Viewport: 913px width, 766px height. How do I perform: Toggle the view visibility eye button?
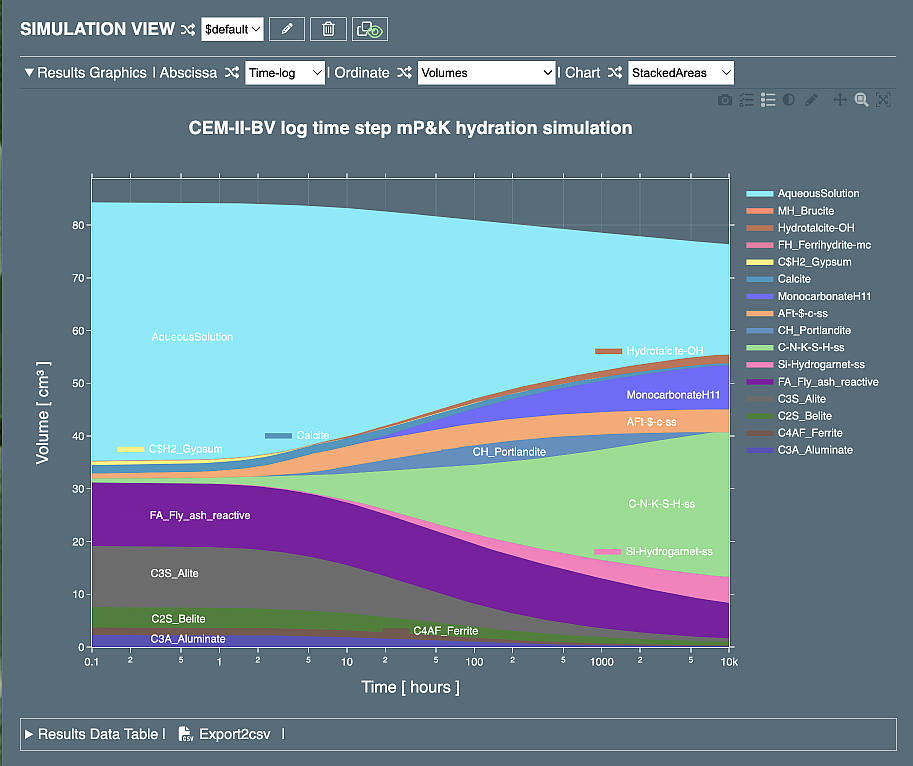tap(369, 29)
